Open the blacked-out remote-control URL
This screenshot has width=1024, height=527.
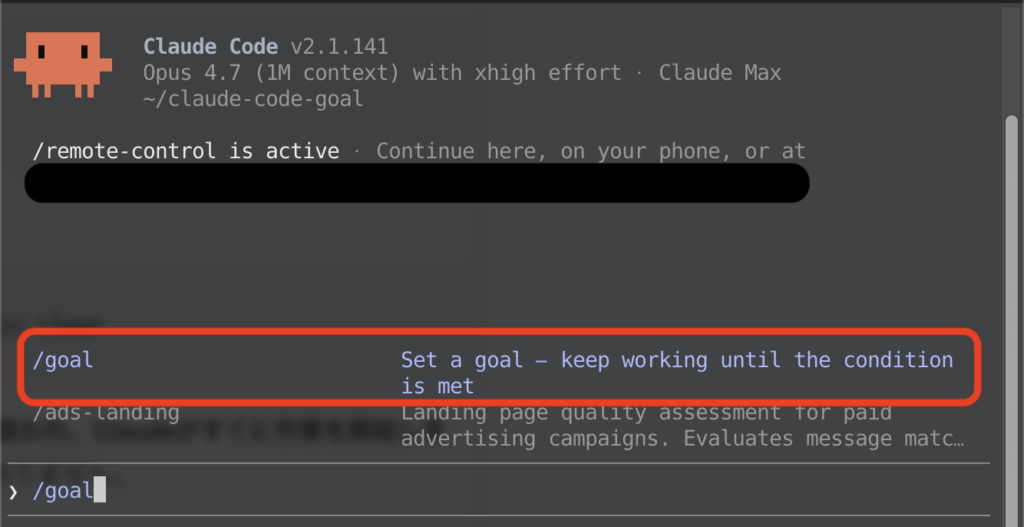click(417, 183)
